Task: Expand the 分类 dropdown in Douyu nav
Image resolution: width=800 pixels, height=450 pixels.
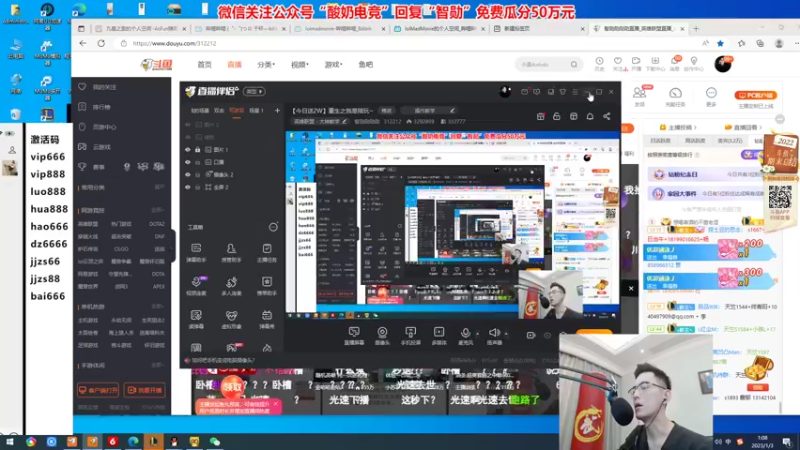Action: 266,65
